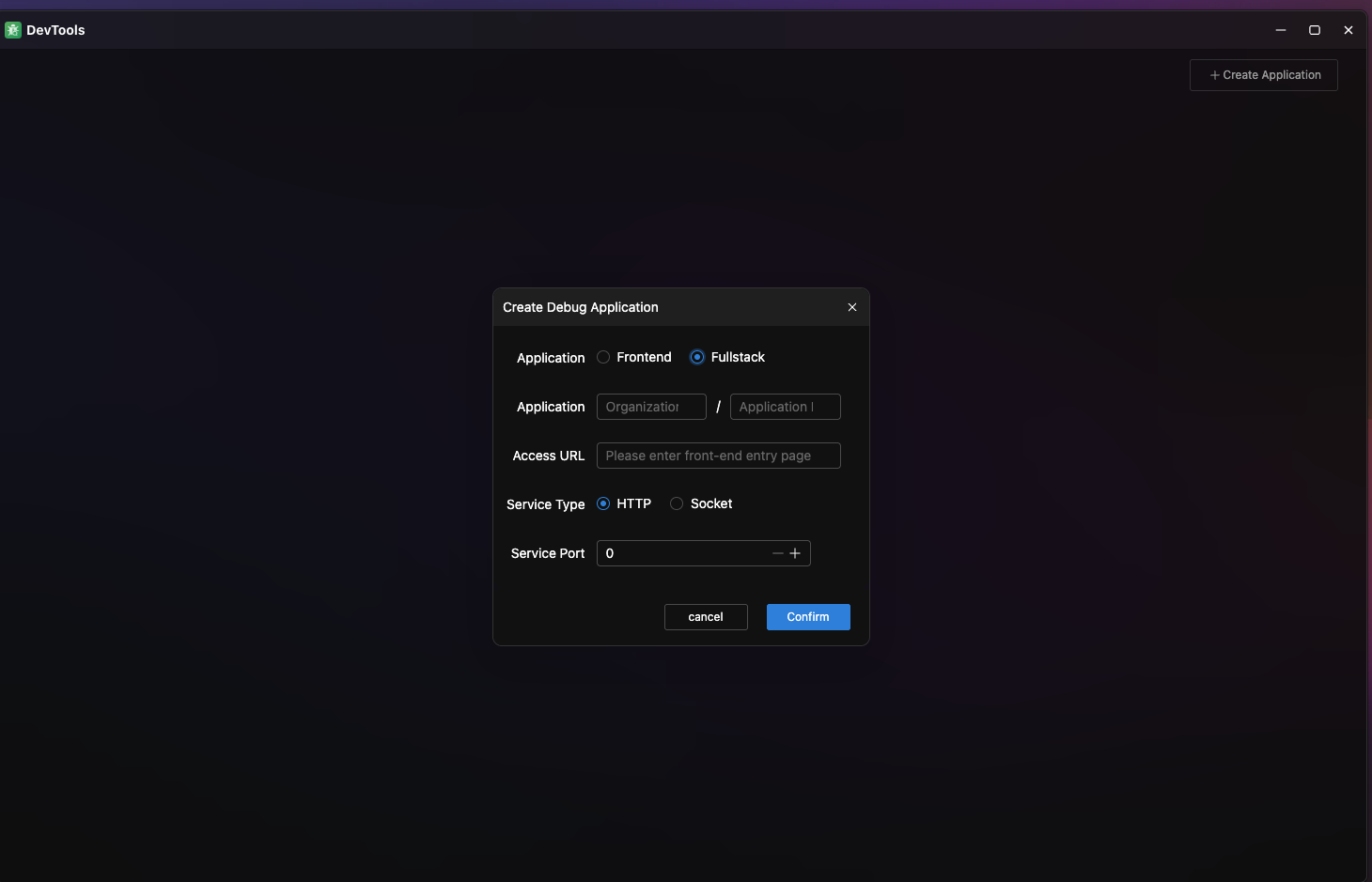Screen dimensions: 1372x882
Task: Click the green DevTools bug icon
Action: [12, 29]
